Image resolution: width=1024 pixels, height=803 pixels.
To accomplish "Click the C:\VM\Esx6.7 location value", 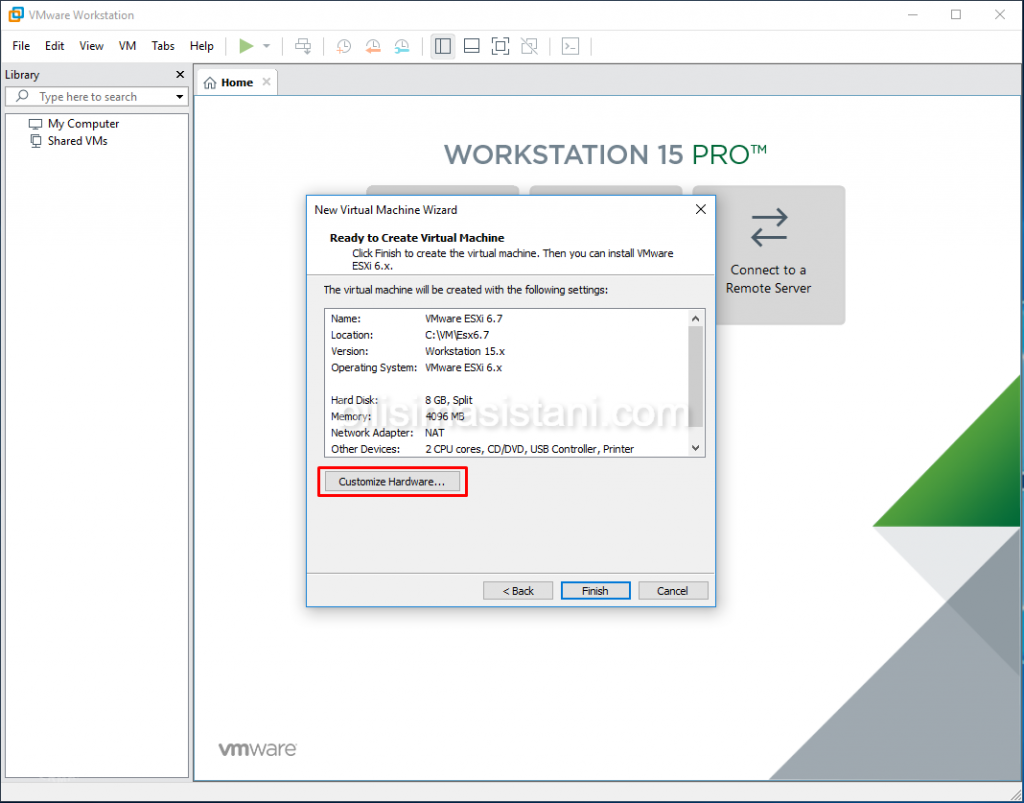I will tap(456, 335).
